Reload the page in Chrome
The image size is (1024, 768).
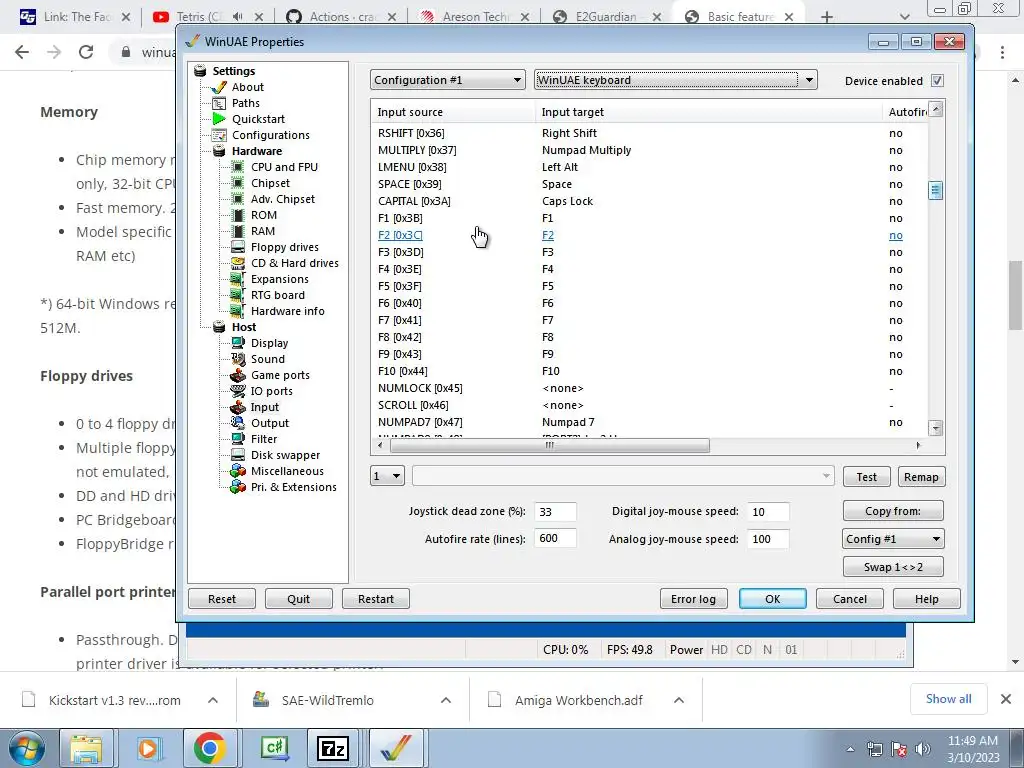pos(86,52)
